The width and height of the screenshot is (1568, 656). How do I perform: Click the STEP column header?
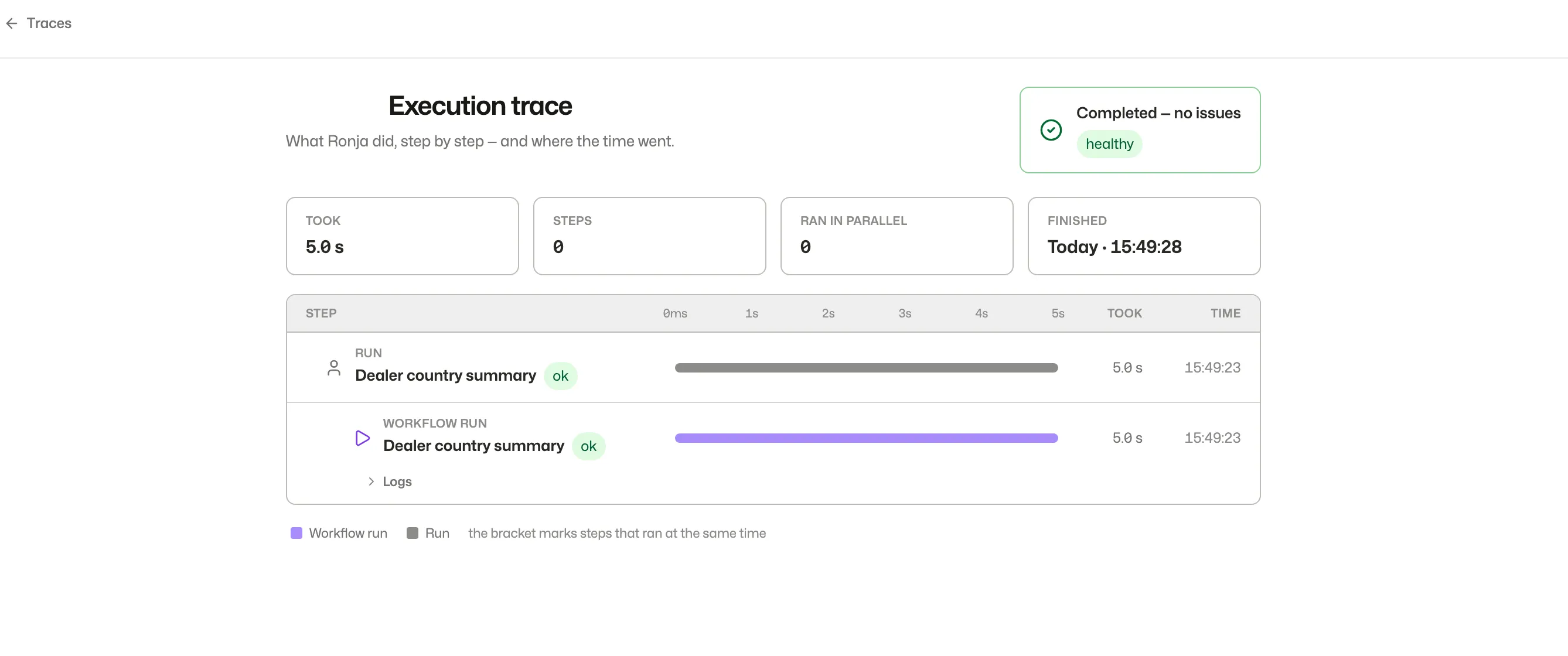pyautogui.click(x=321, y=313)
